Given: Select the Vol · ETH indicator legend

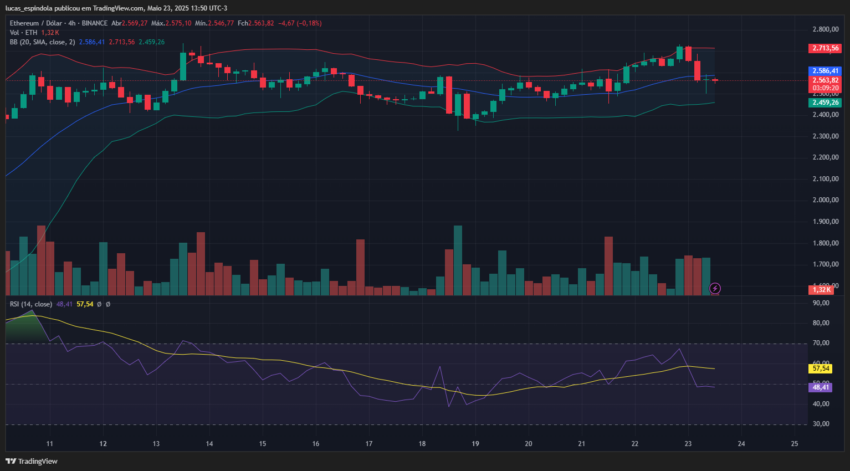Looking at the screenshot, I should [23, 33].
